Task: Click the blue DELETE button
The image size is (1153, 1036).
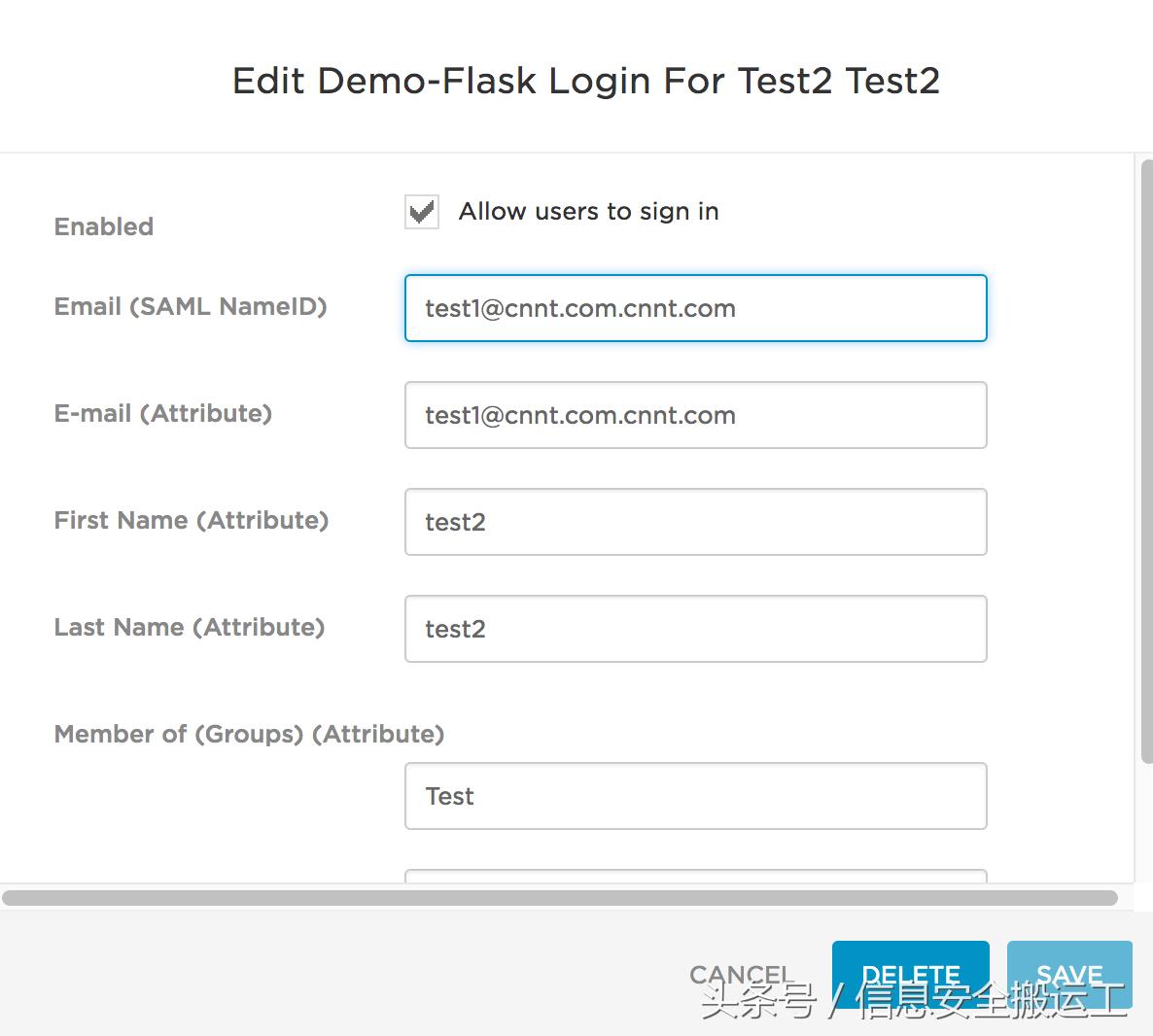Action: click(910, 974)
